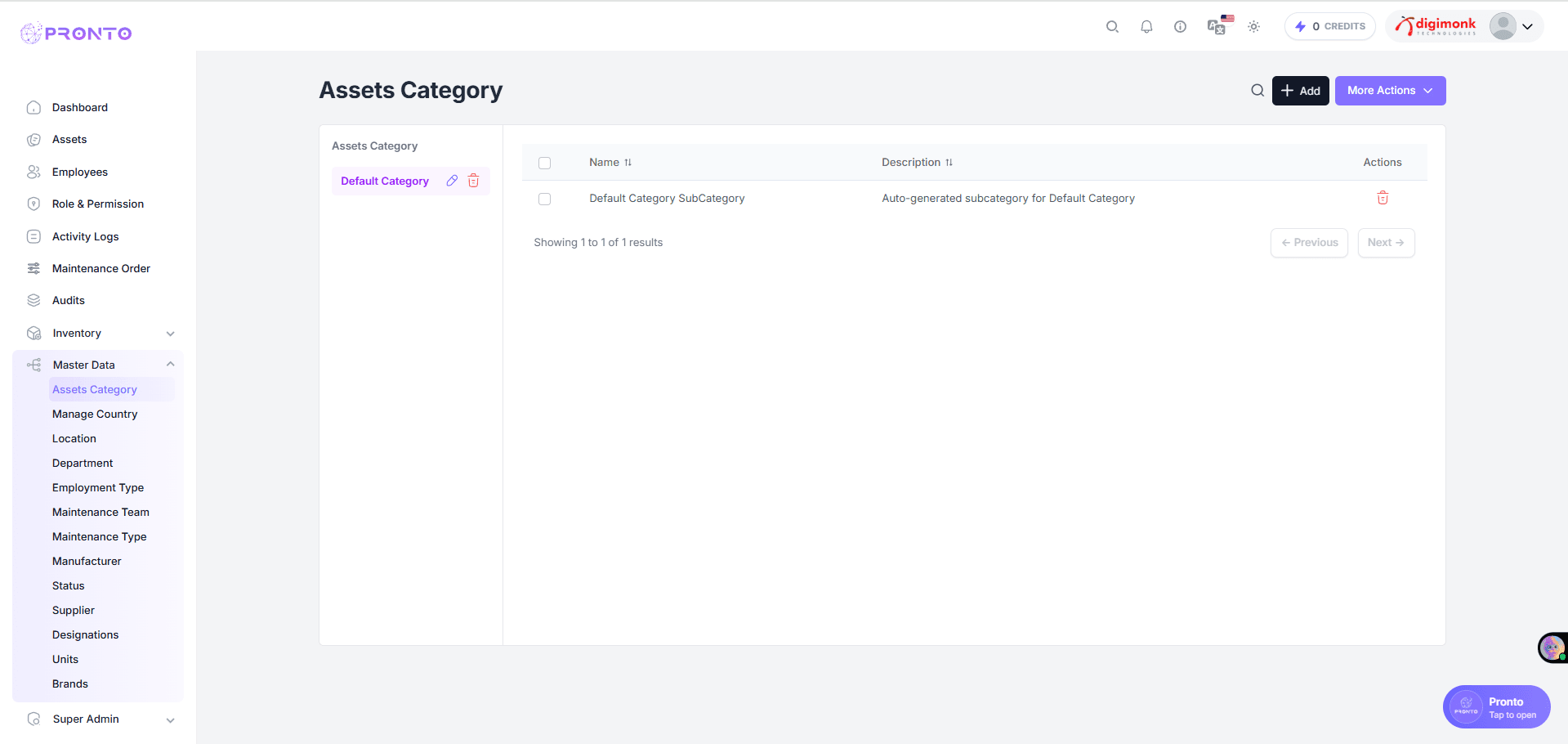Click the language translation icon
This screenshot has width=1568, height=744.
1217,27
